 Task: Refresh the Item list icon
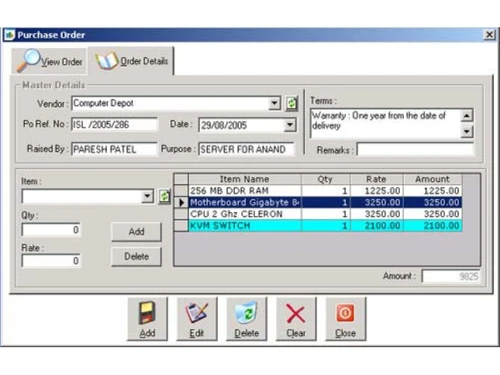pos(164,196)
